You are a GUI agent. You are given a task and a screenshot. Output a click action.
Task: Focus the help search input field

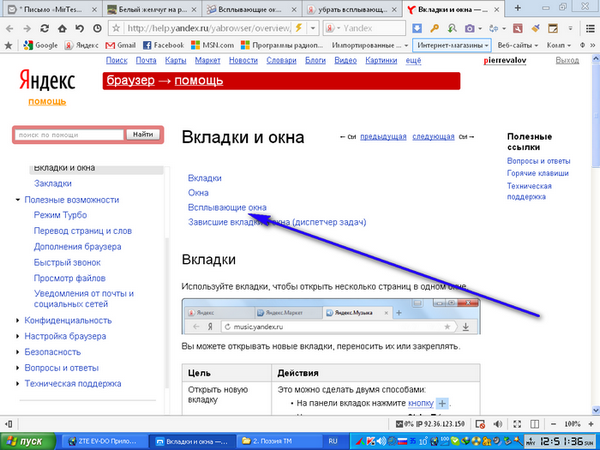(69, 135)
